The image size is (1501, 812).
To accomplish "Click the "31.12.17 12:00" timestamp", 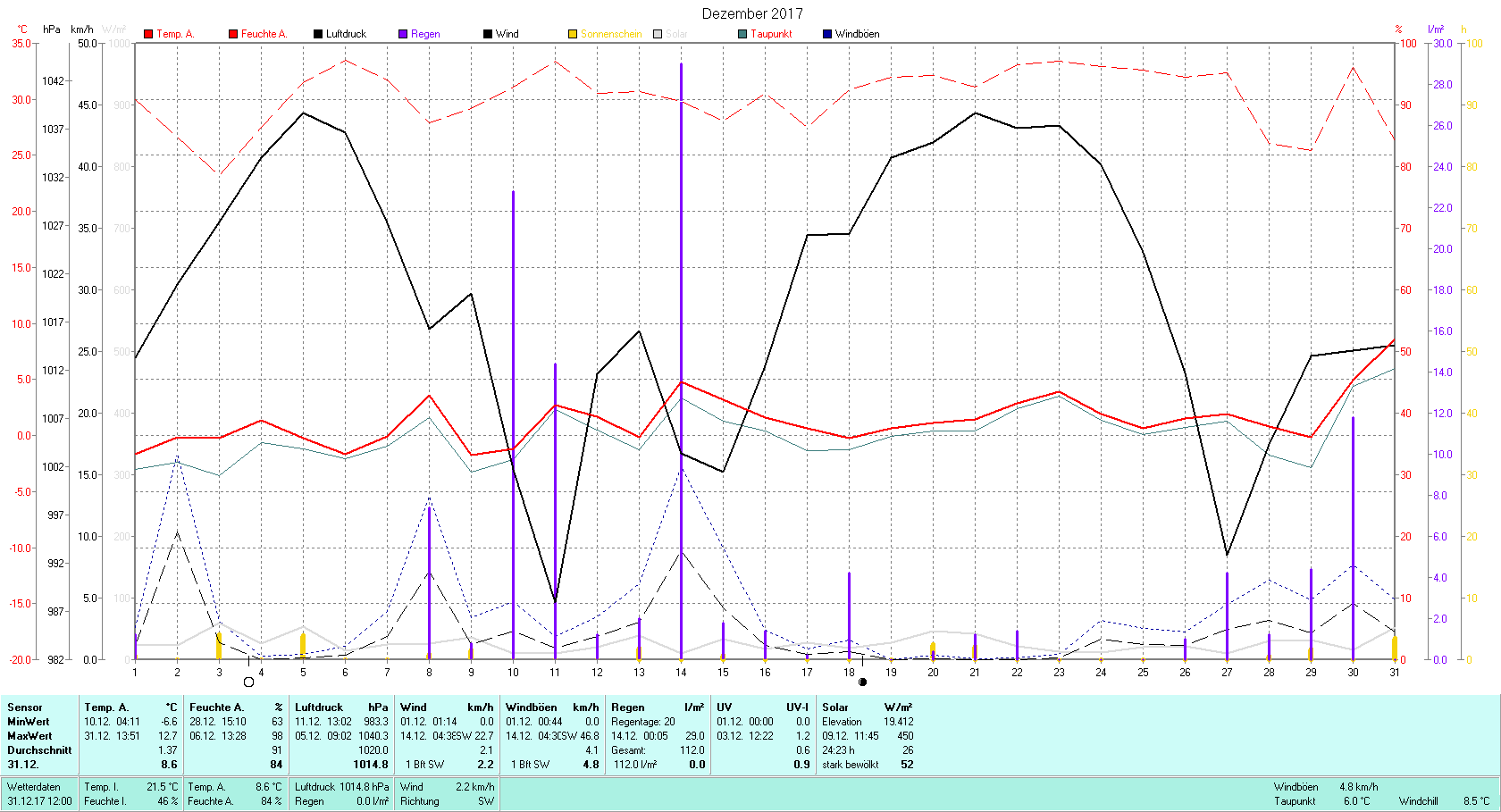I will tap(40, 801).
